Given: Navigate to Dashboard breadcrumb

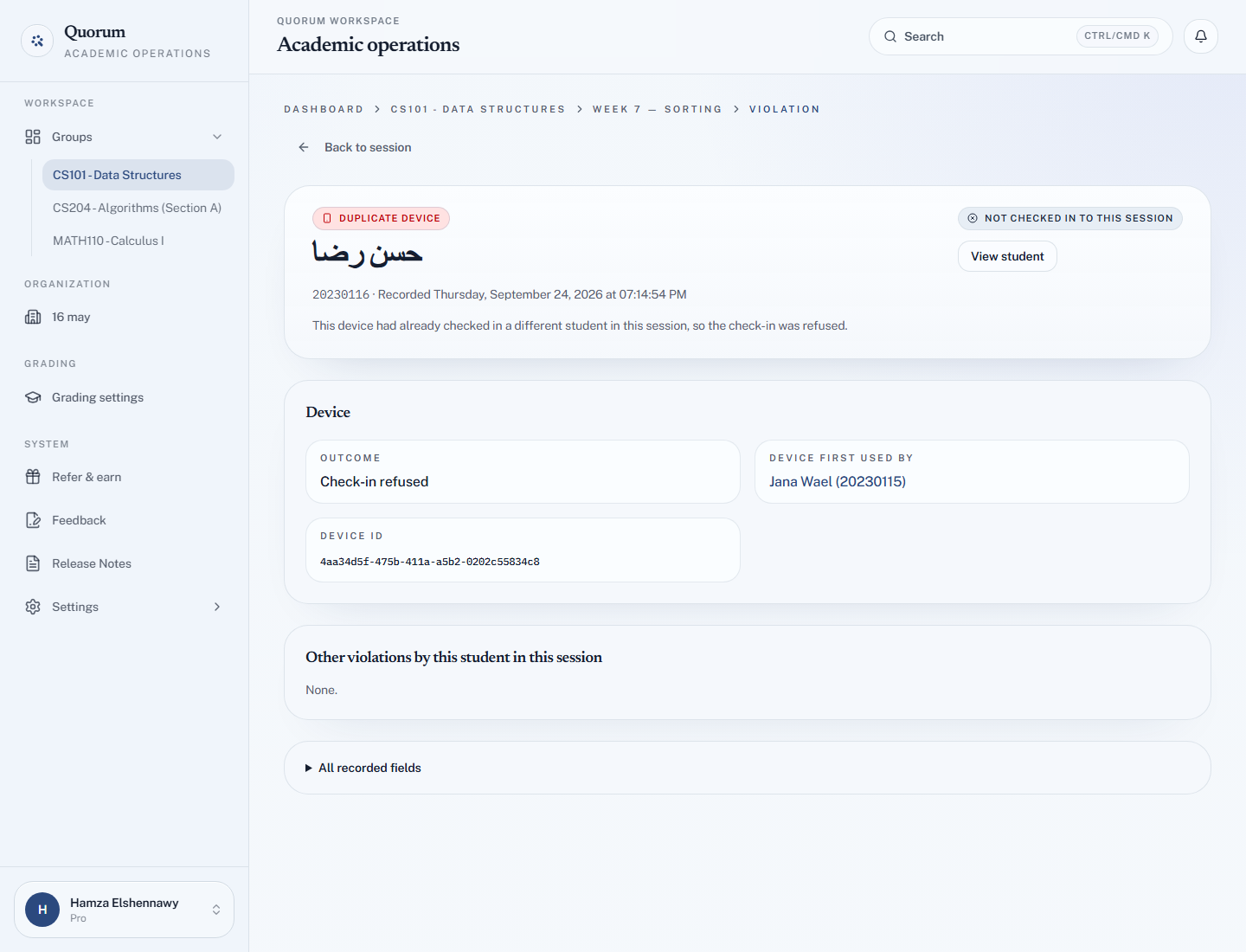Looking at the screenshot, I should (x=324, y=109).
